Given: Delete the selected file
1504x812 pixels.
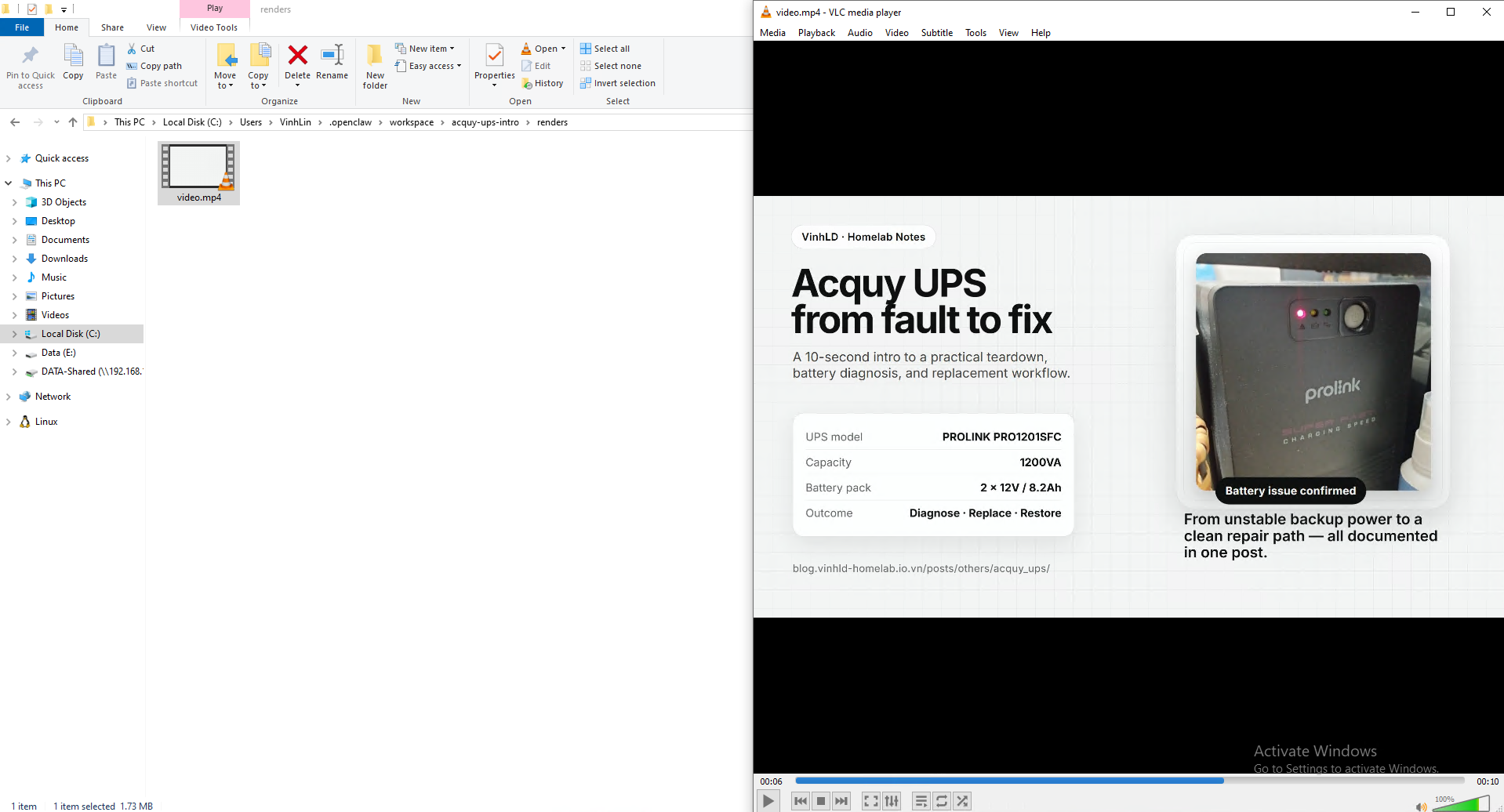Looking at the screenshot, I should pyautogui.click(x=297, y=67).
